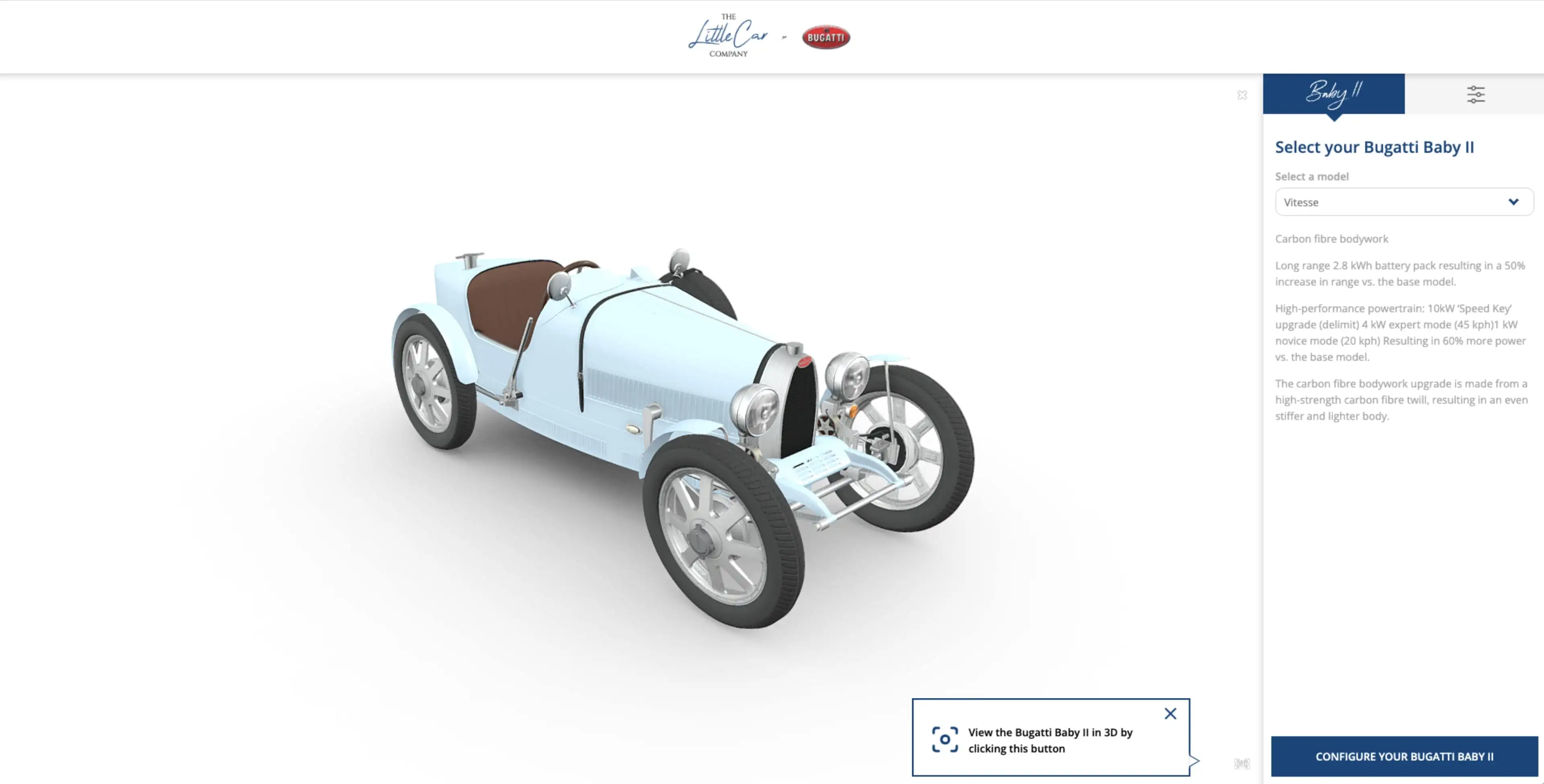Dismiss the 3D view tooltip
The height and width of the screenshot is (784, 1544).
click(1170, 713)
